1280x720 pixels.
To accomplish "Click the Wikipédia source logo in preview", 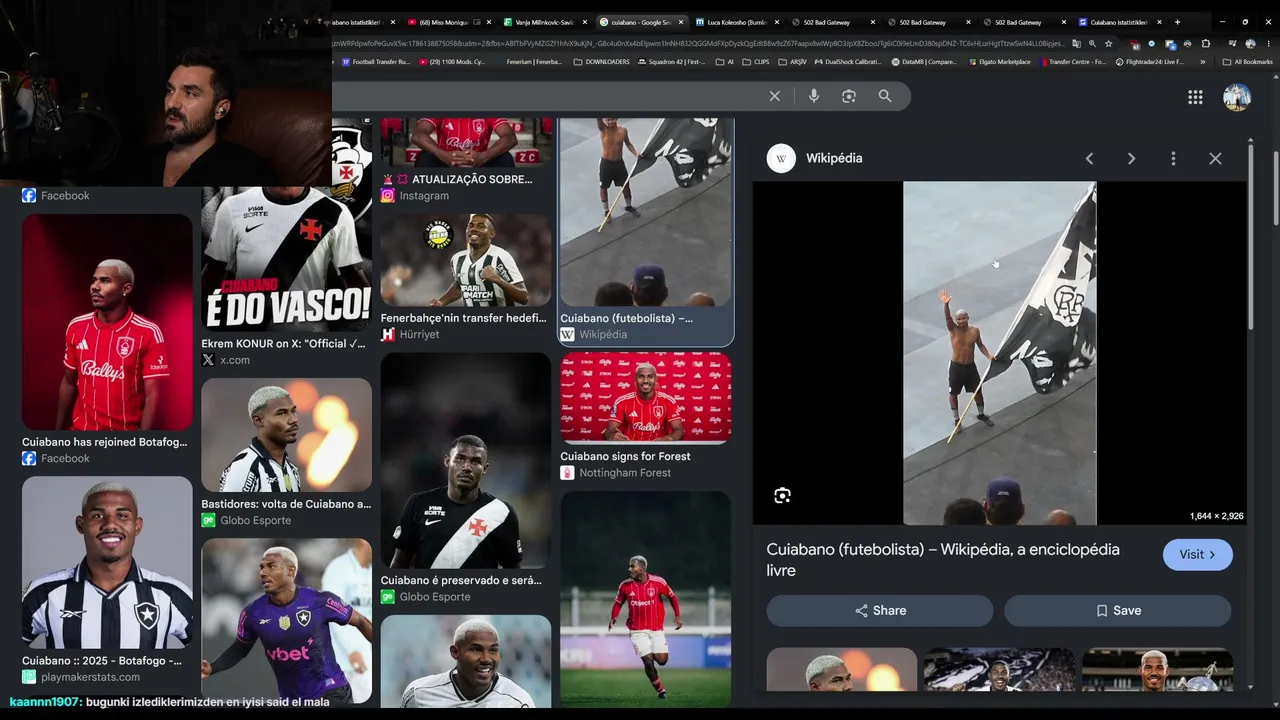I will pos(781,158).
